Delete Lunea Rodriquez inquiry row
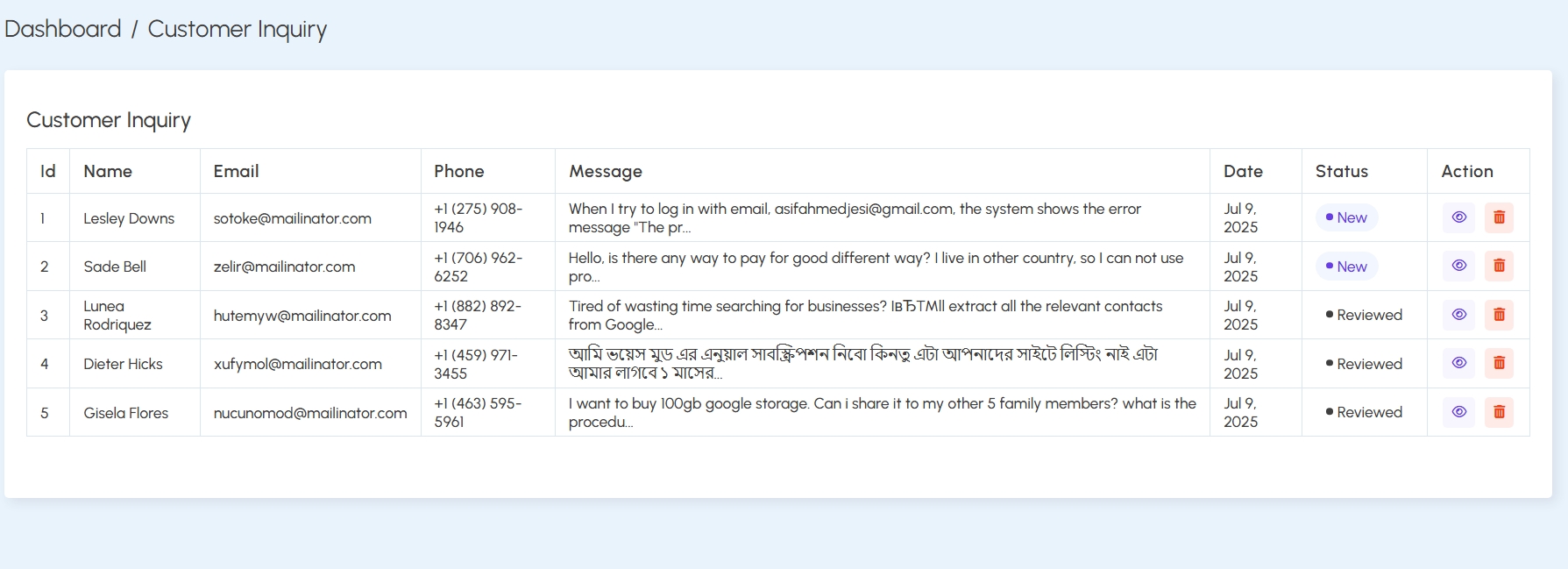The height and width of the screenshot is (569, 1568). click(x=1500, y=315)
